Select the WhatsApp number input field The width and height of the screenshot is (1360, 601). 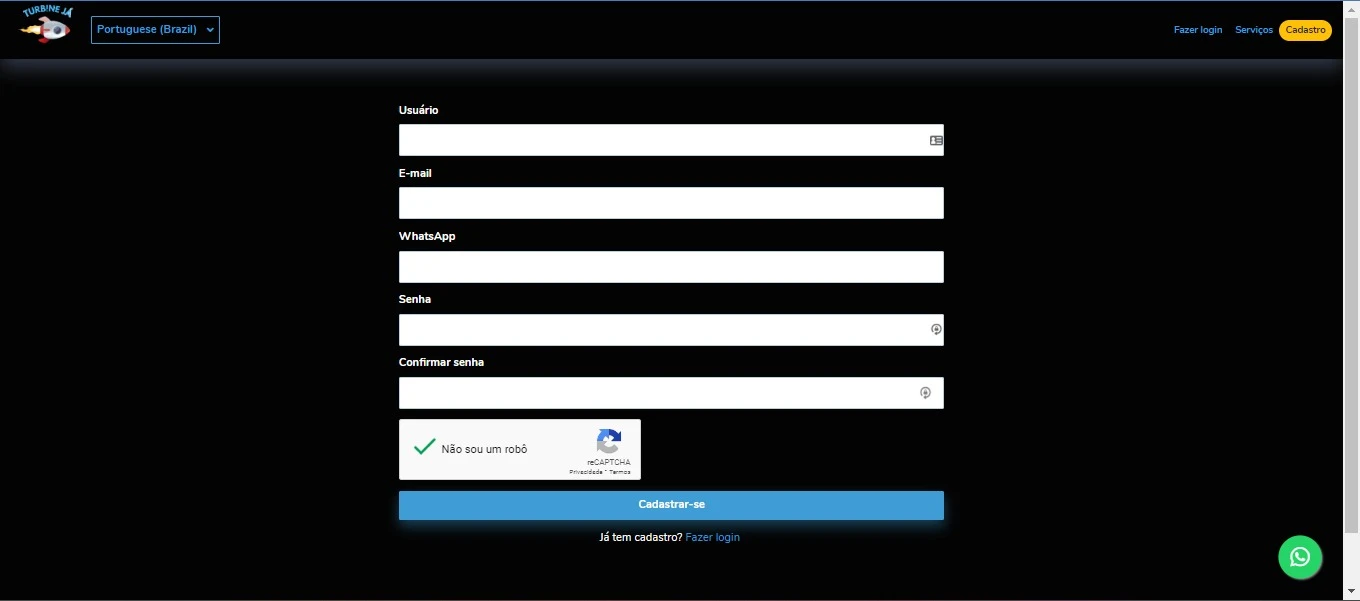[670, 267]
